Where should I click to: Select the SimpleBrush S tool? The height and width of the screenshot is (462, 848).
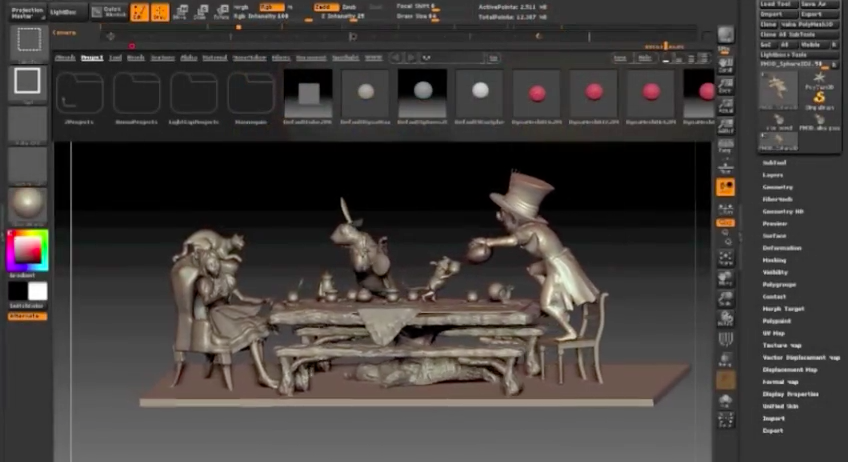point(819,100)
